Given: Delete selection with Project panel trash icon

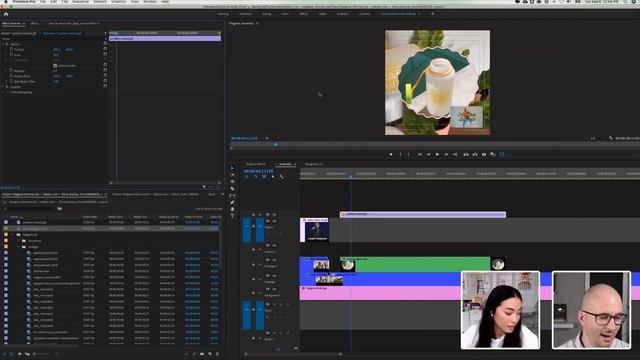Looking at the screenshot, I should [217, 354].
